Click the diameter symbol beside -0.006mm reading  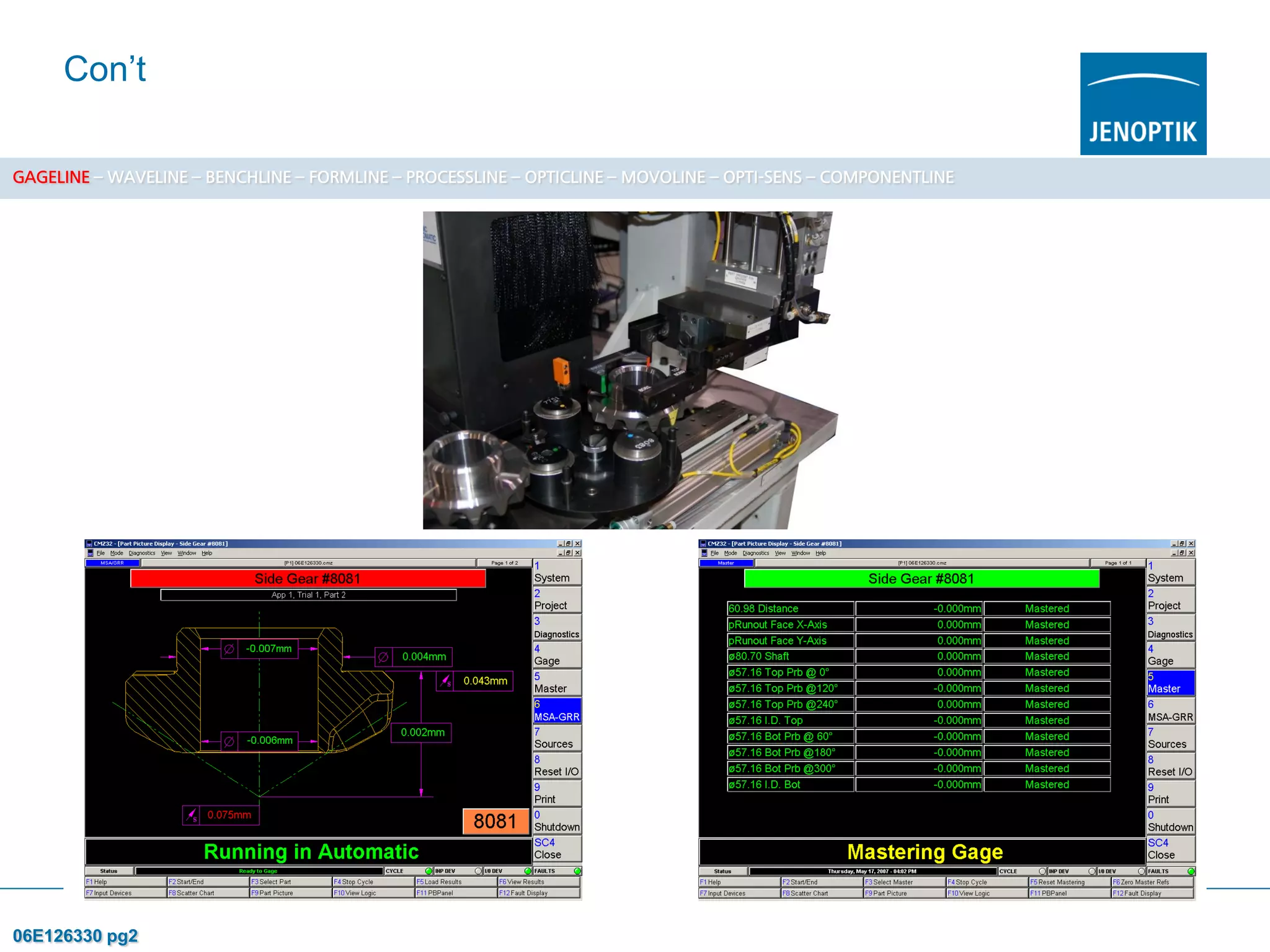(x=229, y=741)
